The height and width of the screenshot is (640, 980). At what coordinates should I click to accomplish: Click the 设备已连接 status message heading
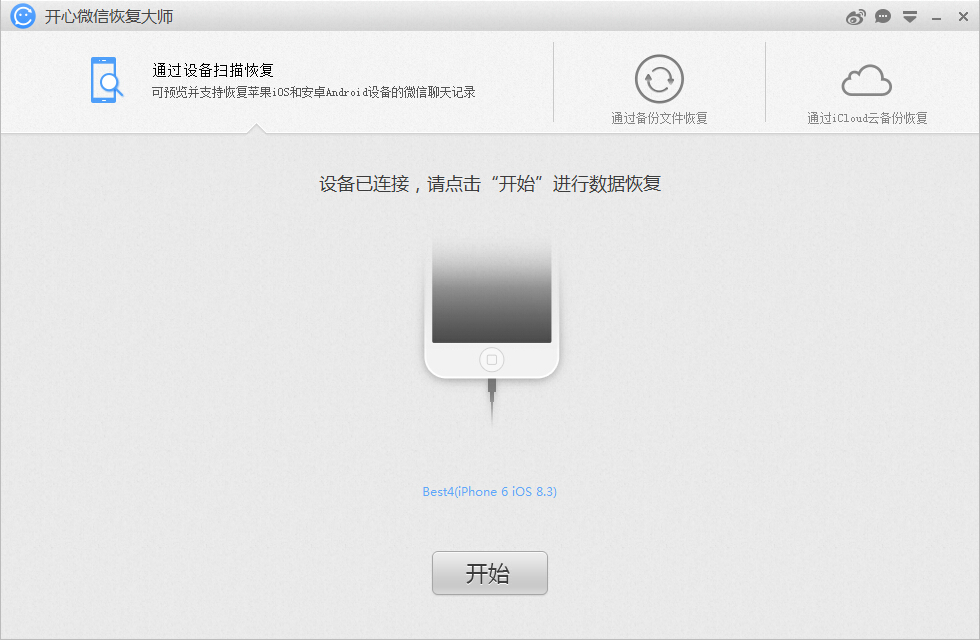pyautogui.click(x=490, y=184)
